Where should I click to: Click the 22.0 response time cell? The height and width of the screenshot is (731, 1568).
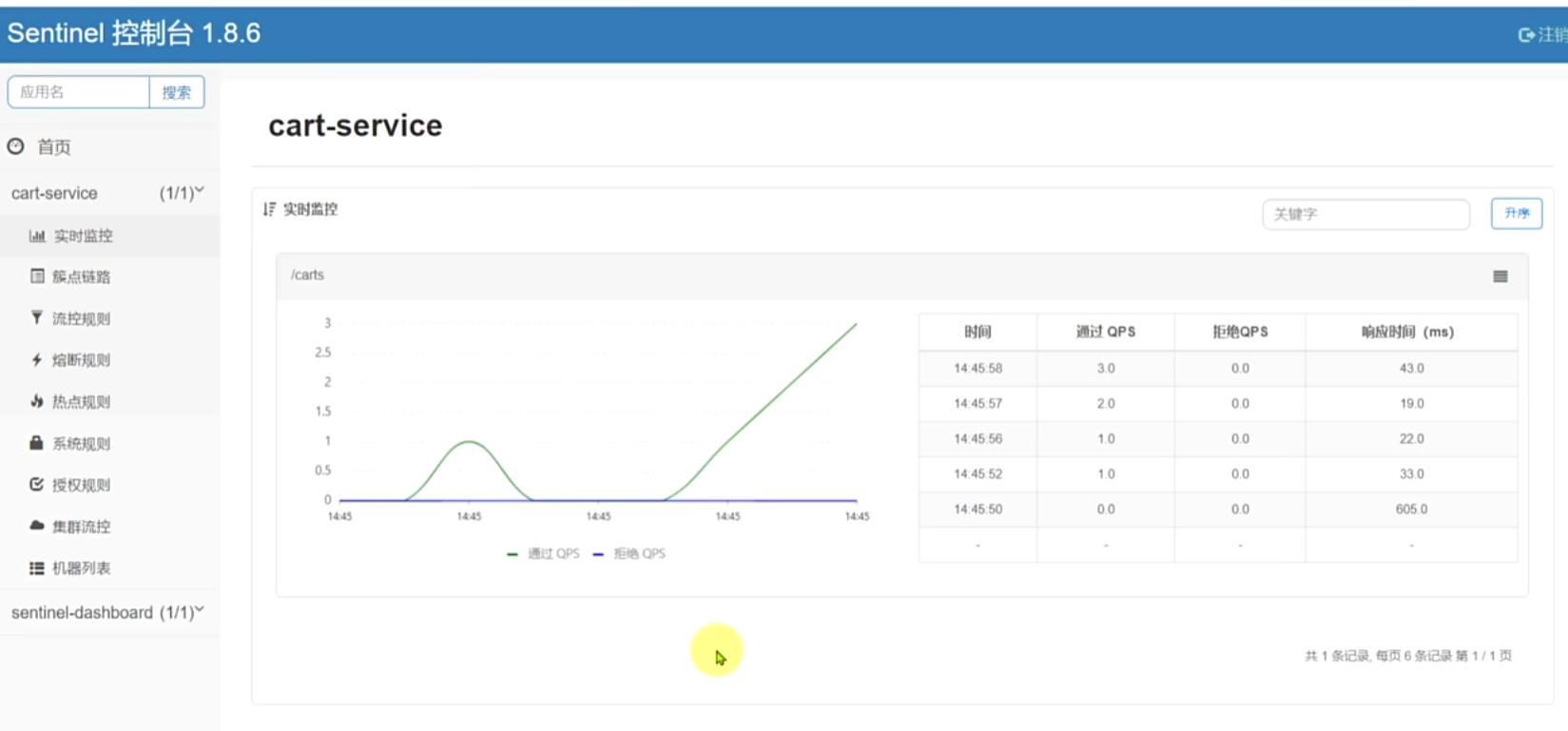tap(1411, 438)
